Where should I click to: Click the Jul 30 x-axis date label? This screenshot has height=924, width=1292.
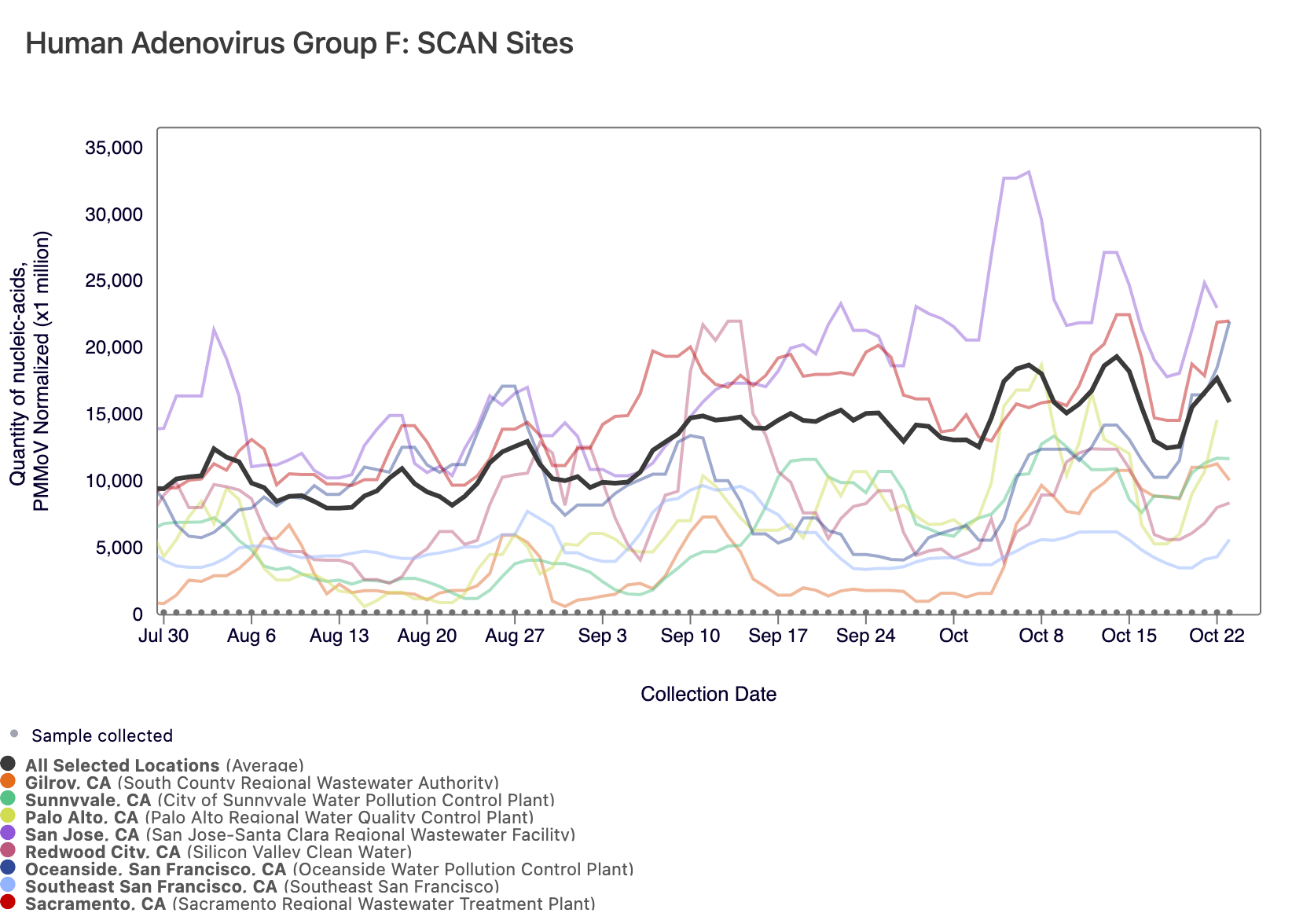pyautogui.click(x=163, y=636)
